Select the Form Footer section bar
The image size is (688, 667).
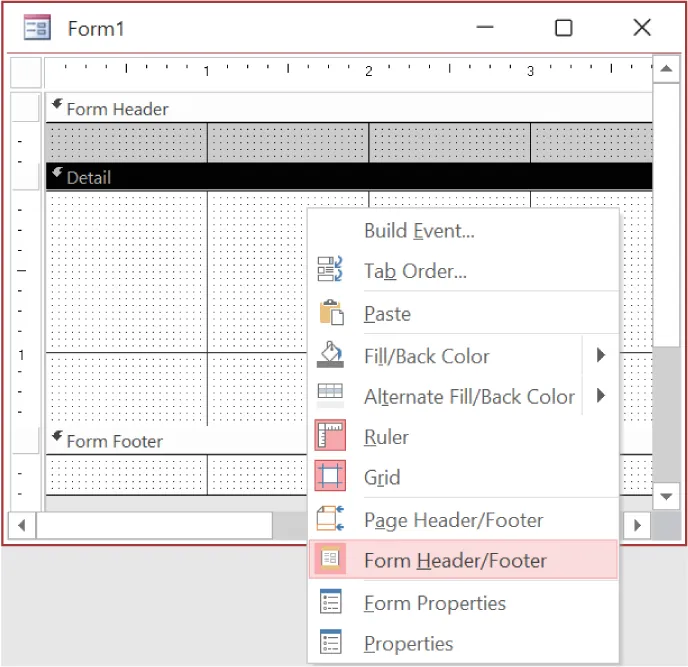[180, 441]
